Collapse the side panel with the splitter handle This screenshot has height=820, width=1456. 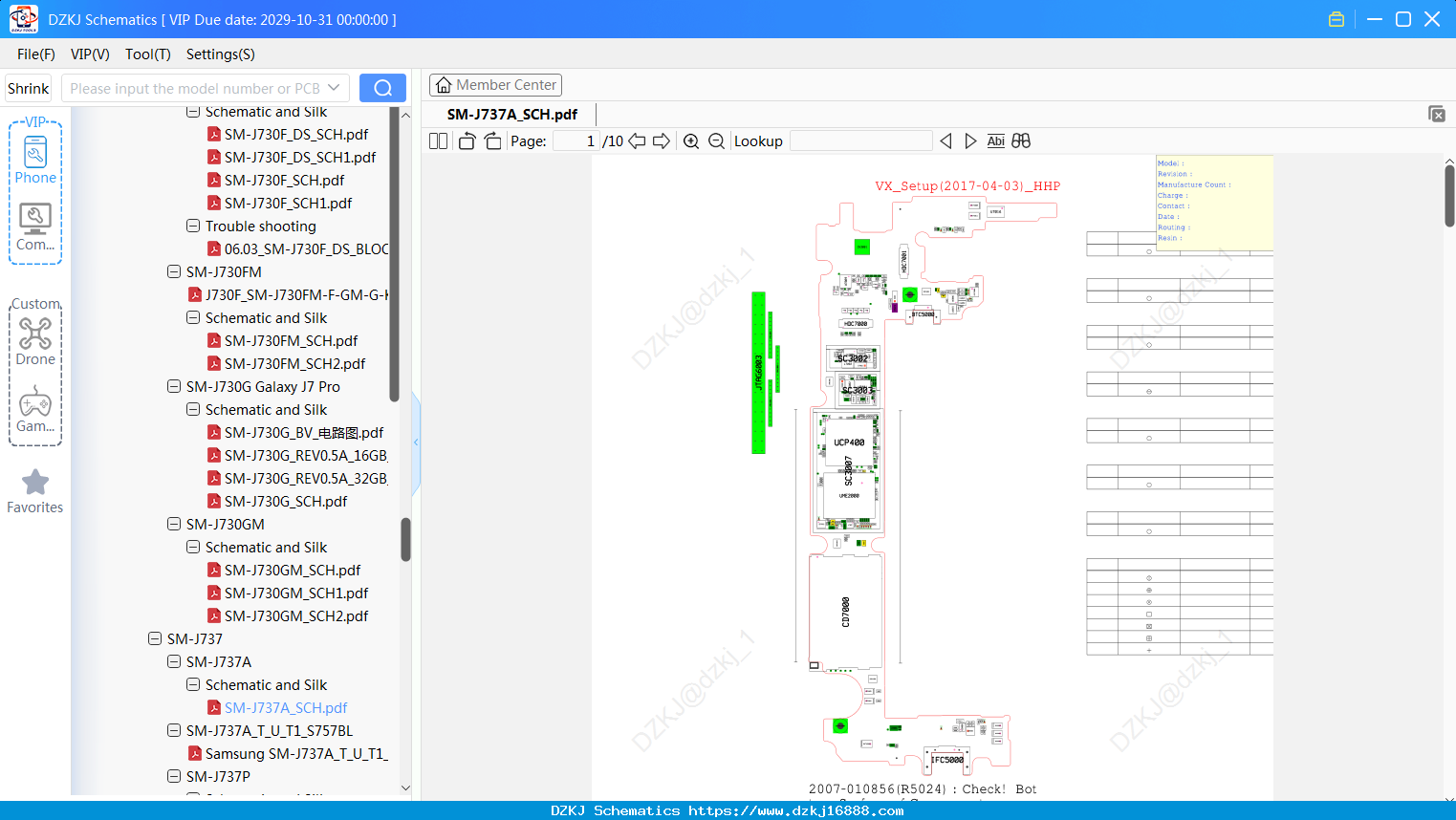[x=416, y=442]
